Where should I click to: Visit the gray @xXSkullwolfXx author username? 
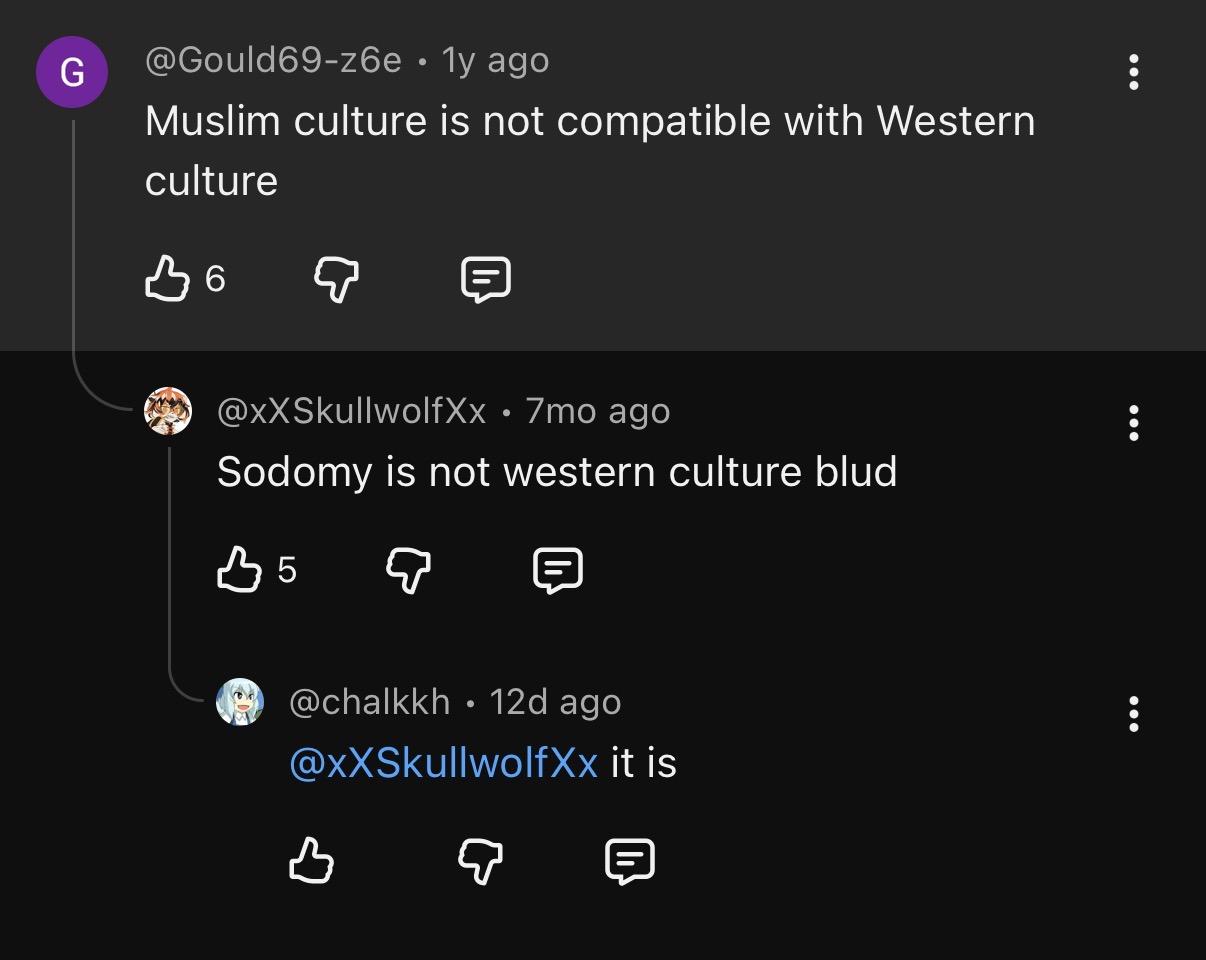click(x=351, y=411)
